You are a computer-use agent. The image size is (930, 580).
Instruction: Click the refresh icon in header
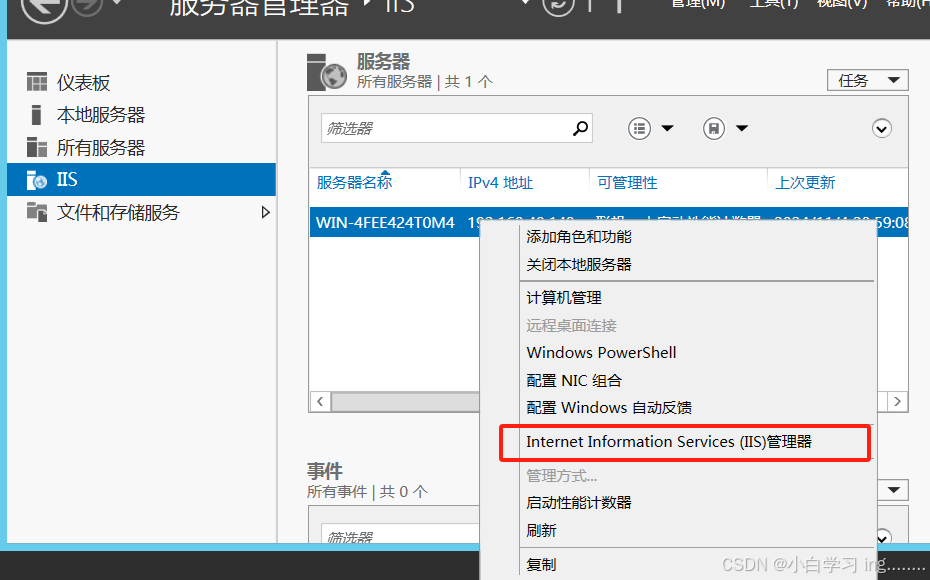pyautogui.click(x=558, y=7)
